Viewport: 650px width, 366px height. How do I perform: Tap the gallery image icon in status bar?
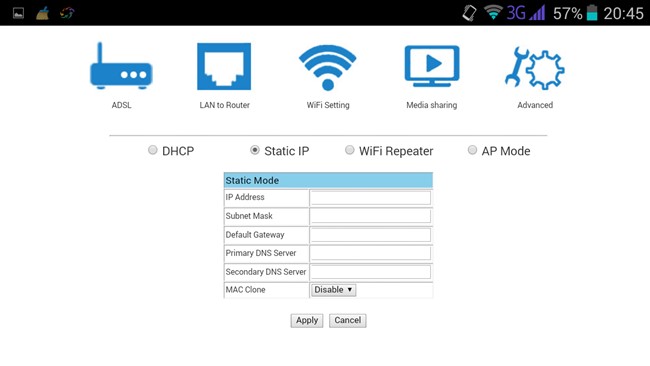pos(18,13)
